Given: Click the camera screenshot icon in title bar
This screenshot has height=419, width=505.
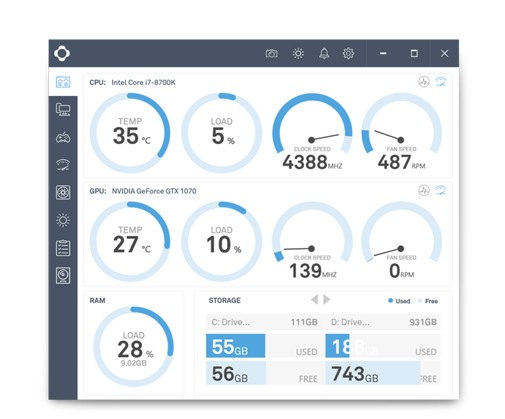Looking at the screenshot, I should click(271, 53).
